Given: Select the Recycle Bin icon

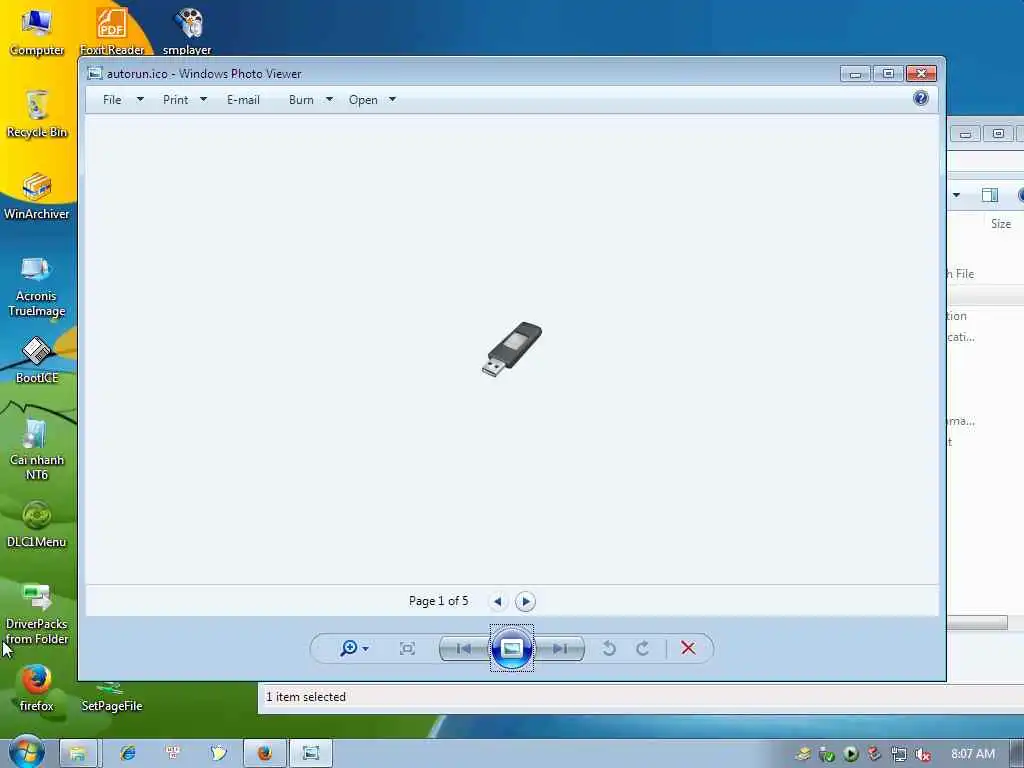Looking at the screenshot, I should coord(37,114).
